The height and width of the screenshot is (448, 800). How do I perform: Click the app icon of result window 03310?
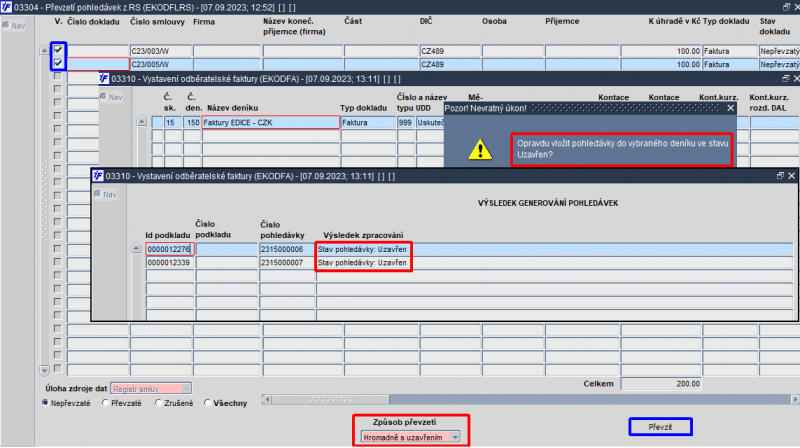(x=97, y=176)
